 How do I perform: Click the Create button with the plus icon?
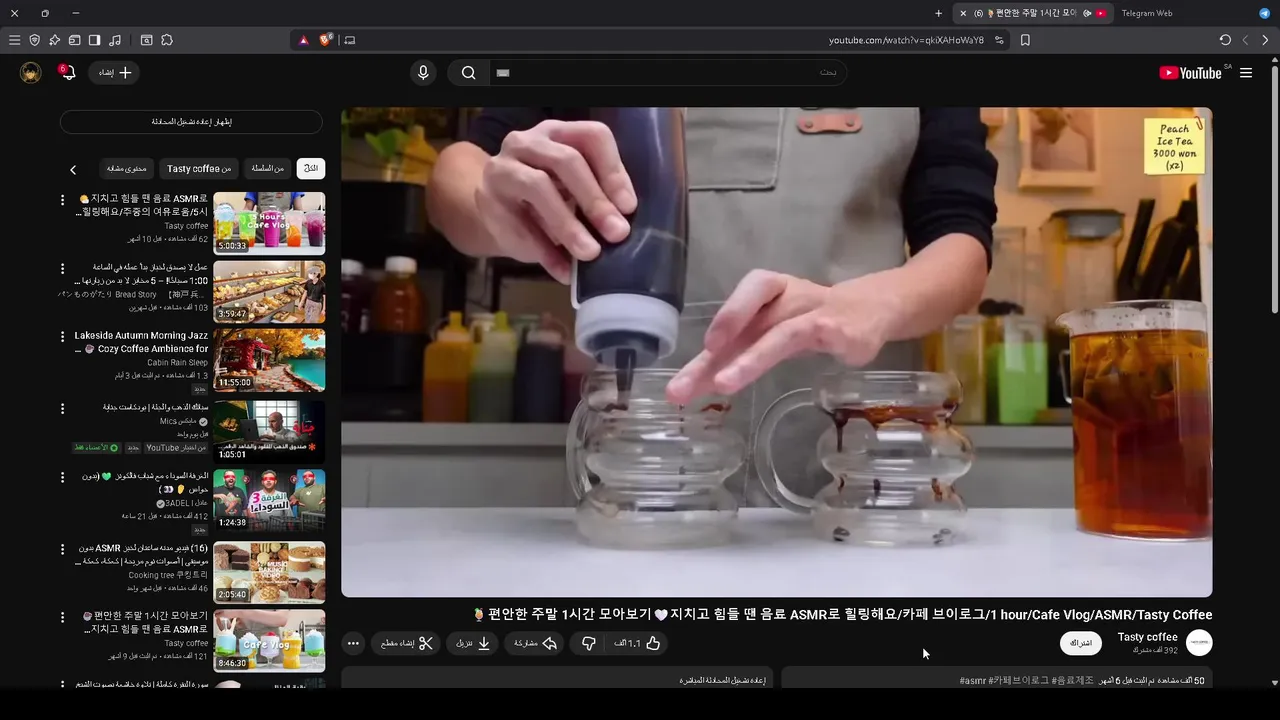click(114, 72)
